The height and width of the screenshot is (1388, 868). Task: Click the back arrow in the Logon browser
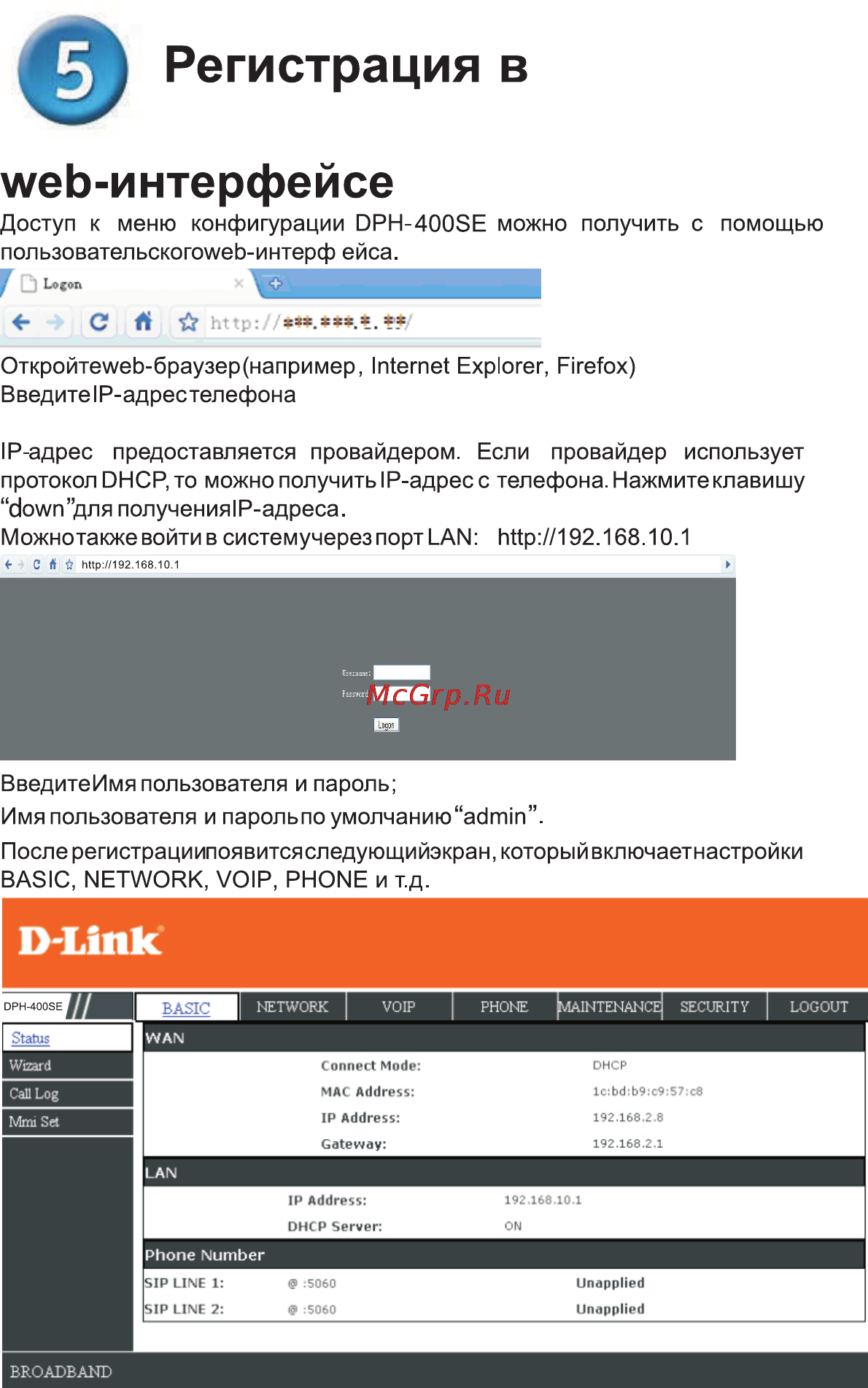point(21,322)
